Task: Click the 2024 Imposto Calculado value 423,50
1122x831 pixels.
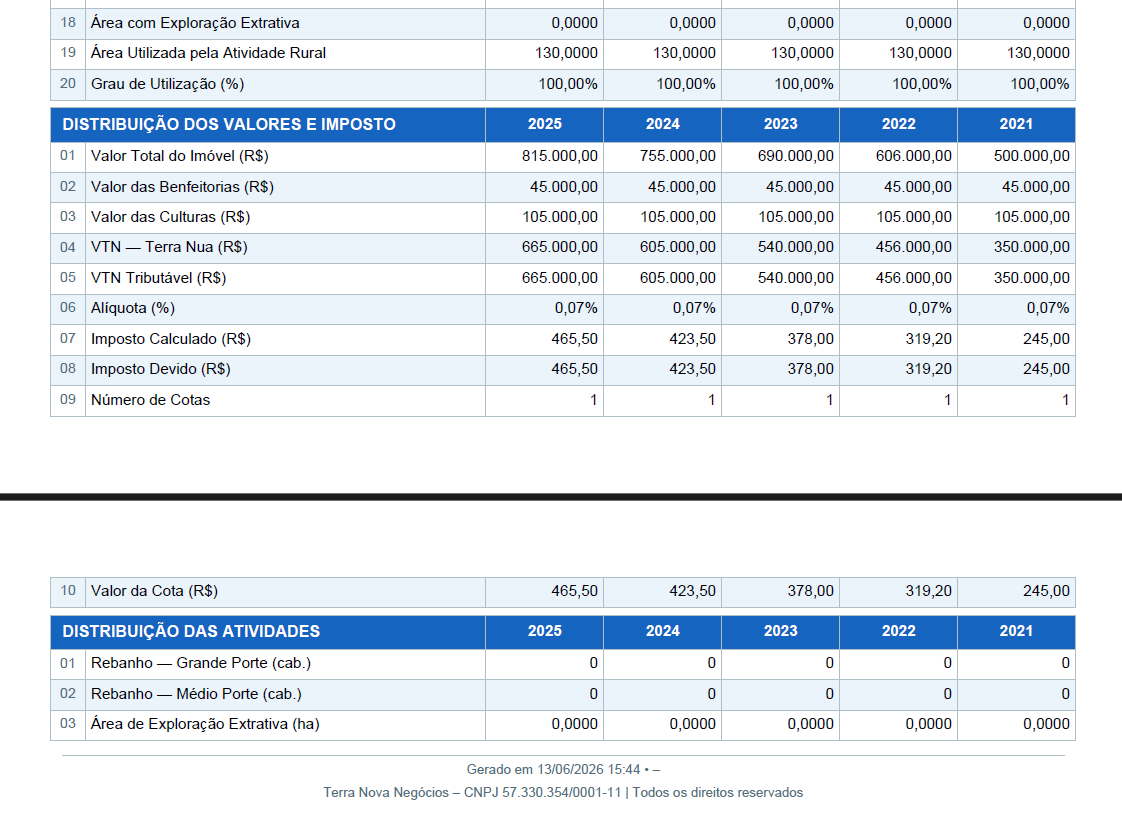Action: 692,339
